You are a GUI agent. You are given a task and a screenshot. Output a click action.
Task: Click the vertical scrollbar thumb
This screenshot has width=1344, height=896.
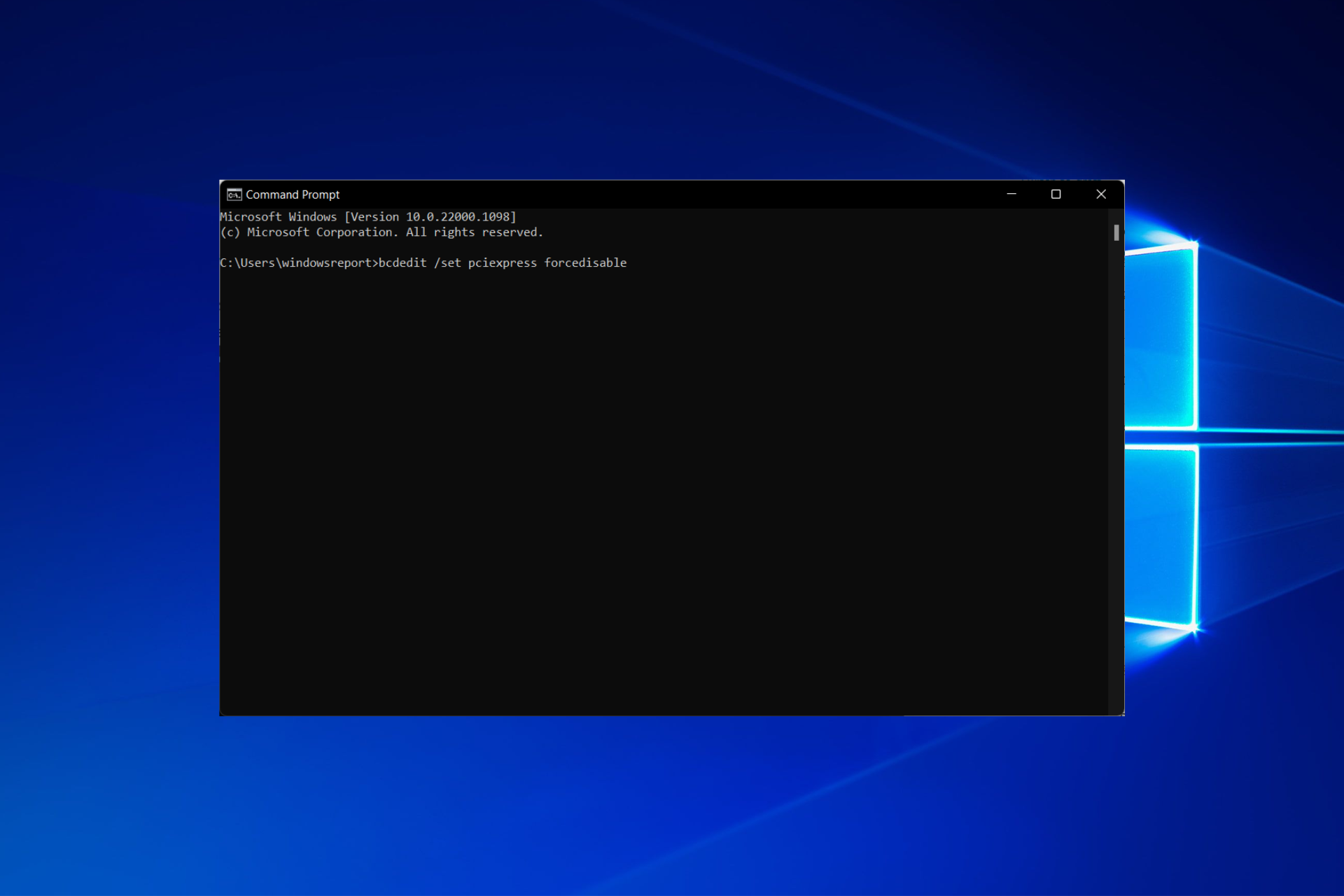[1116, 232]
